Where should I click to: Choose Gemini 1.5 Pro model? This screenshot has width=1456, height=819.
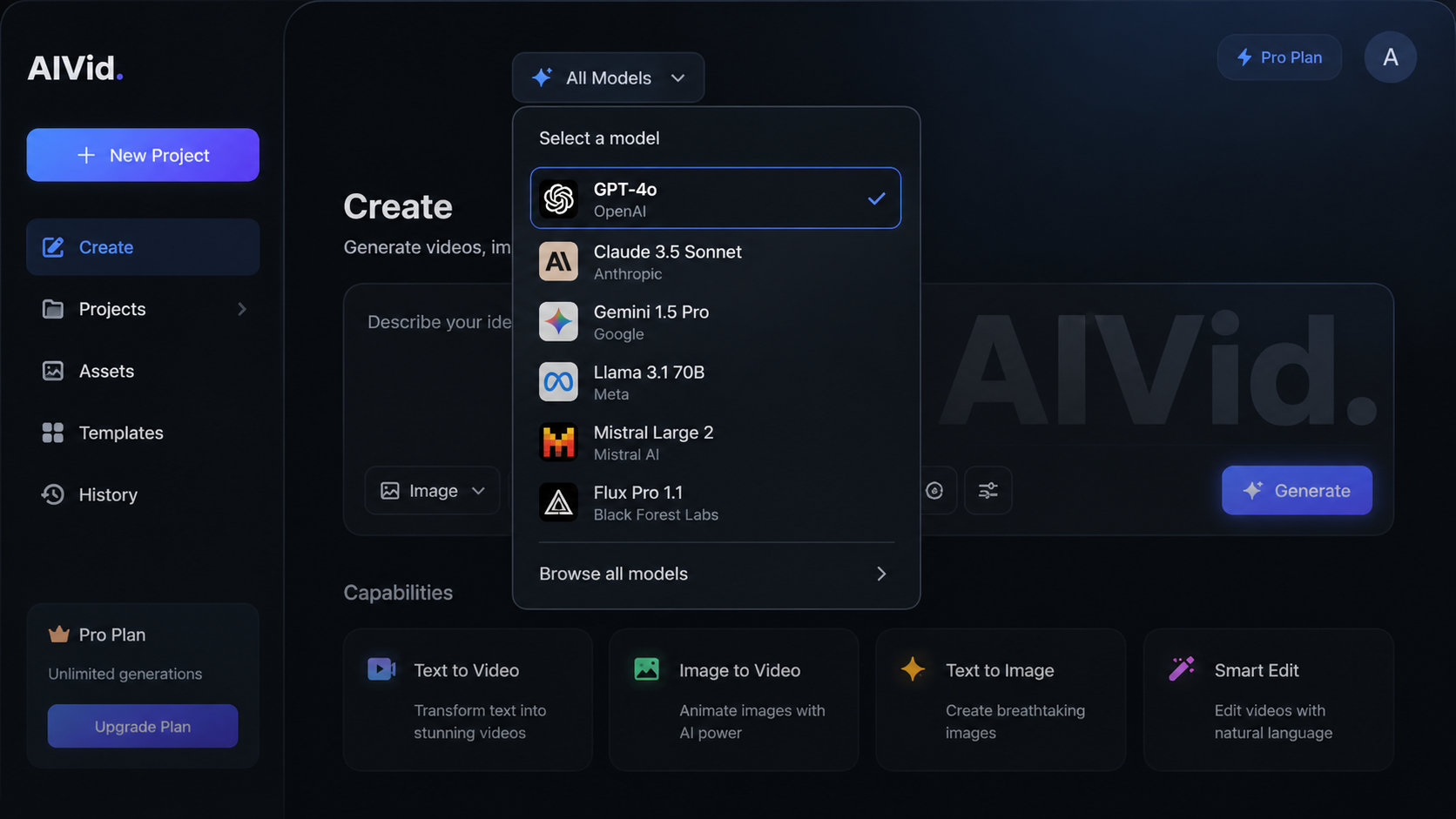[x=716, y=322]
